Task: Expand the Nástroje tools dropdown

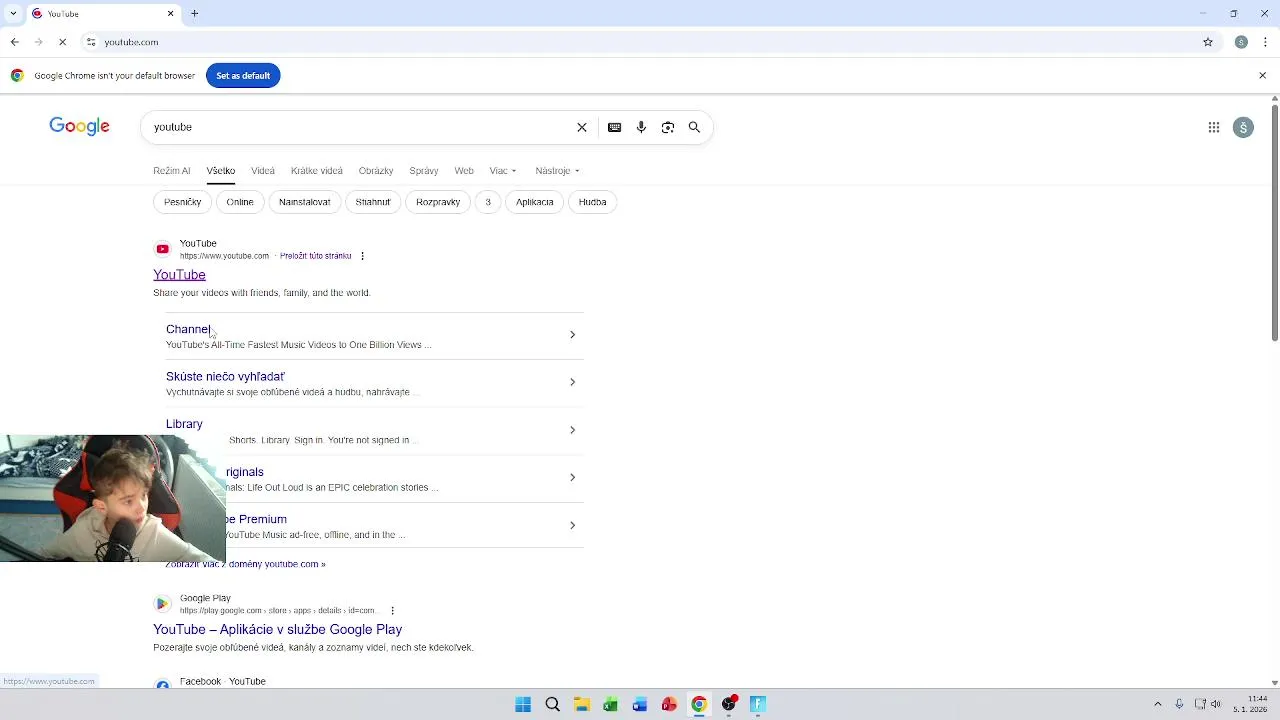Action: coord(557,171)
